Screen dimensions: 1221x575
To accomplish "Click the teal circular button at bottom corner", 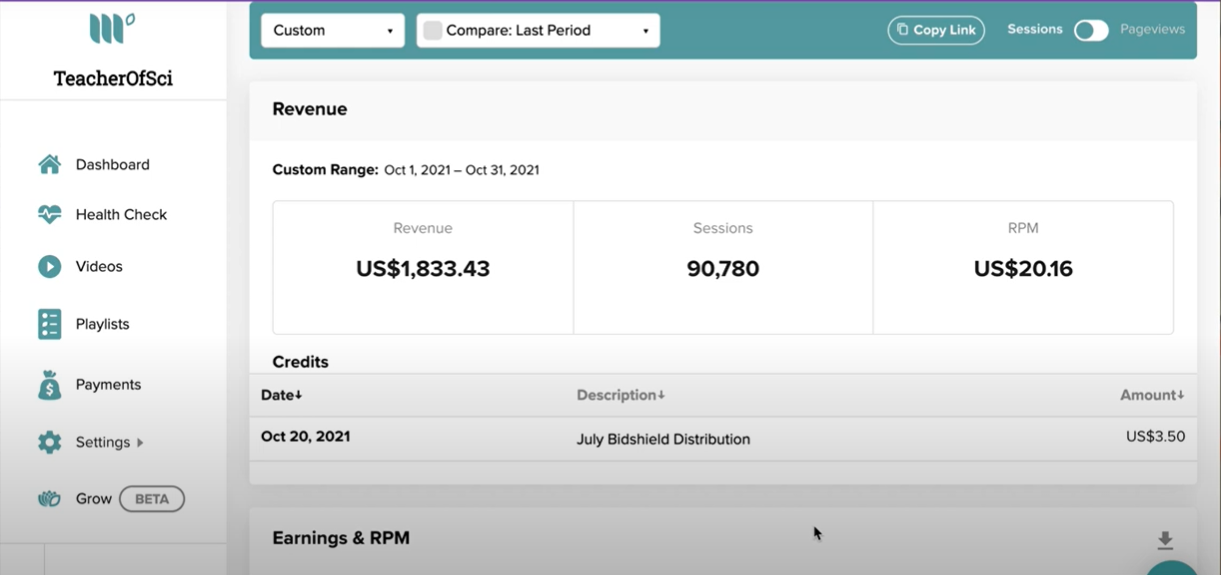I will point(1173,568).
